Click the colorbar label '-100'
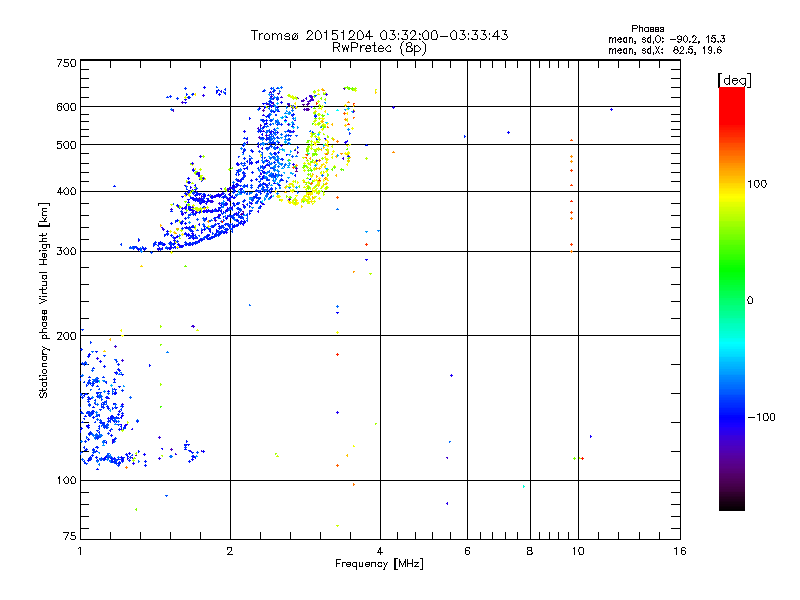The width and height of the screenshot is (800, 600). click(x=761, y=417)
